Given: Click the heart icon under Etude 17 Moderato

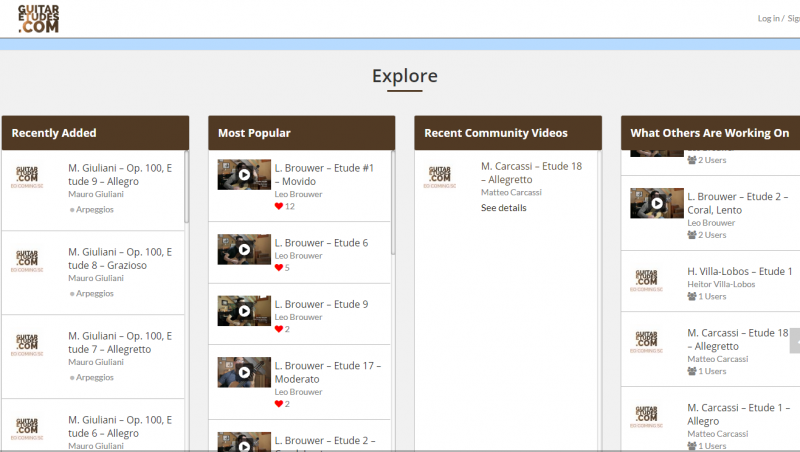Looking at the screenshot, I should pos(279,404).
